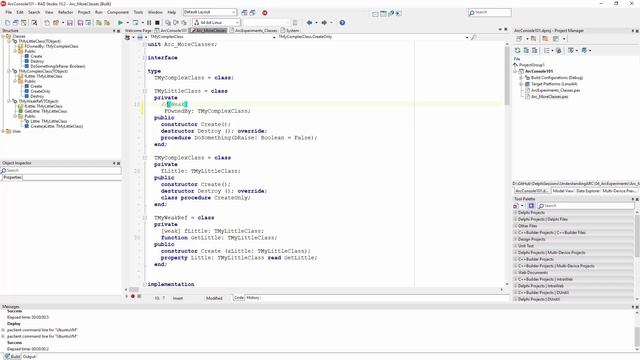Select Arc_MoreClasses.pas in Project Manager
Image resolution: width=640 pixels, height=360 pixels.
549,97
